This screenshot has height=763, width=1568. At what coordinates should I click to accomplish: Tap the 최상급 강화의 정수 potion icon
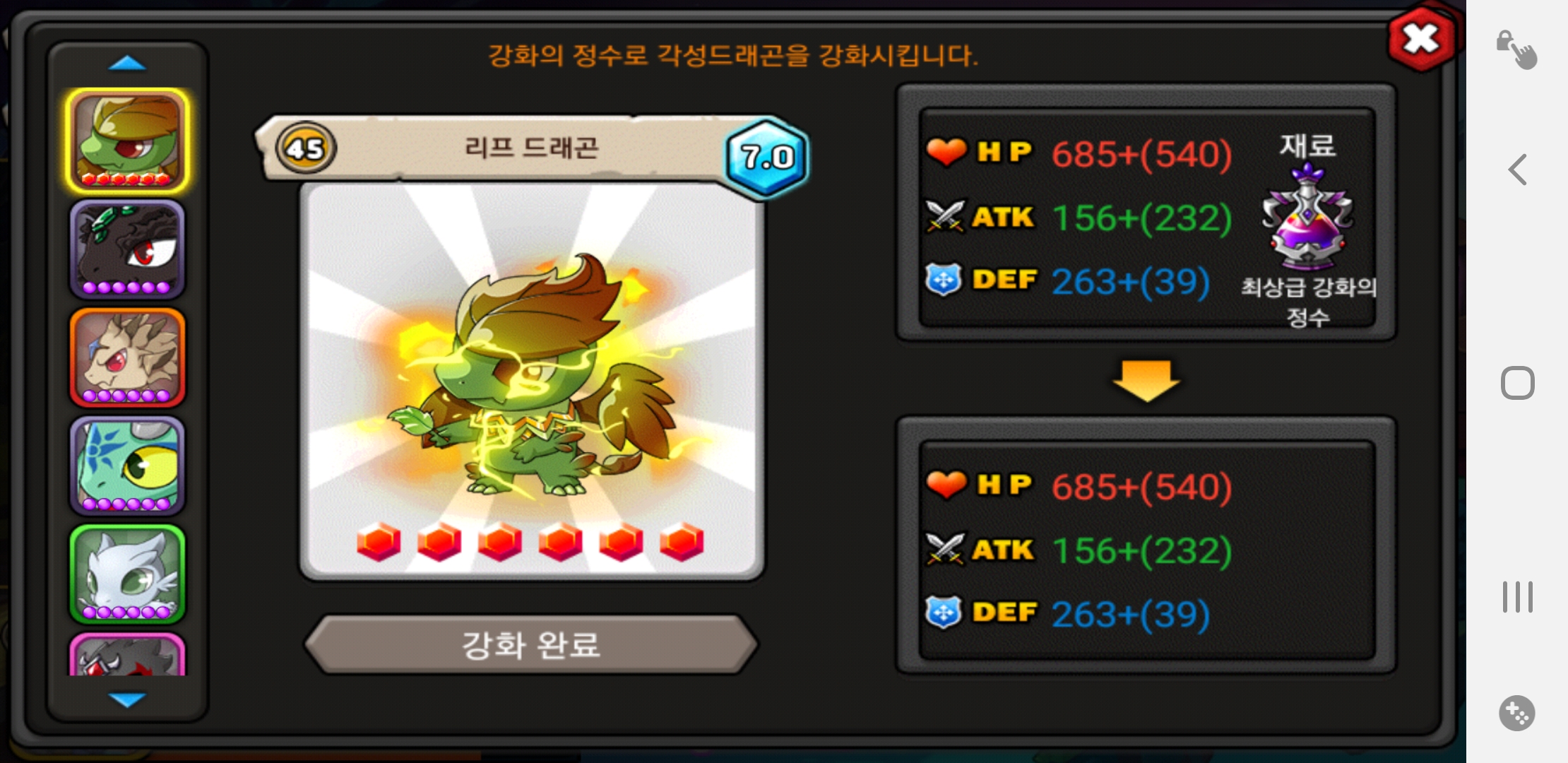coord(1307,218)
